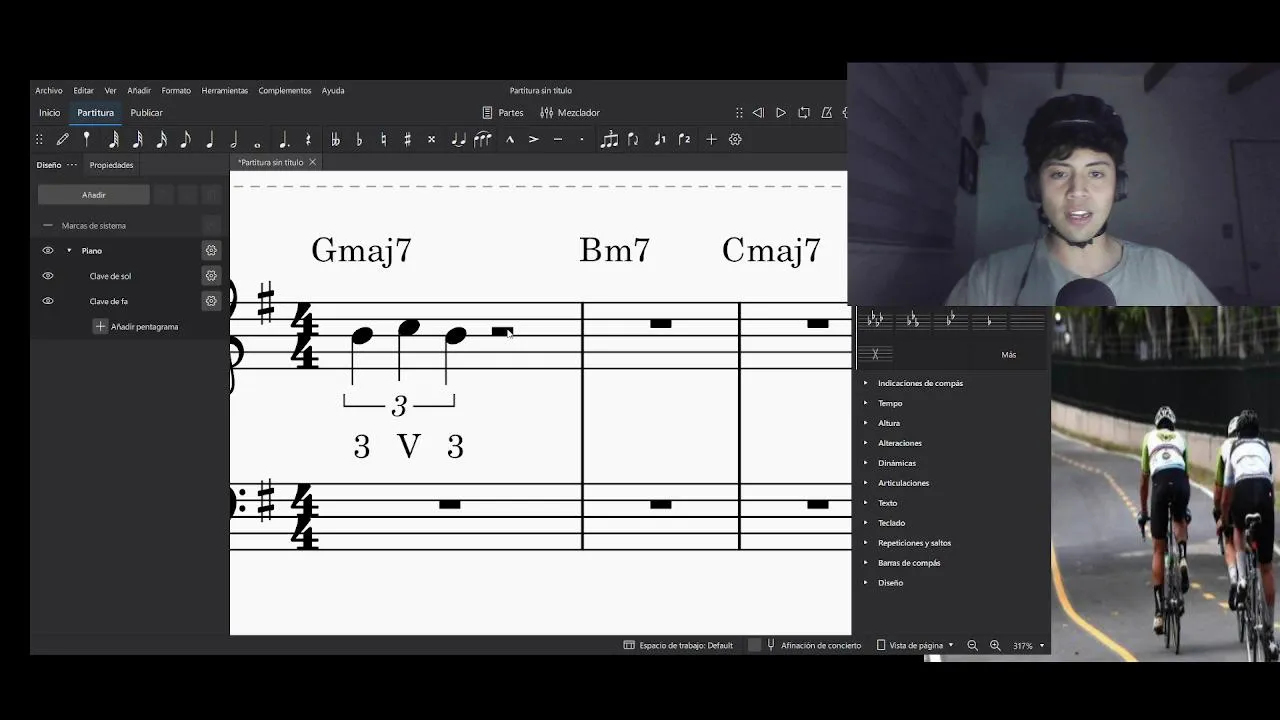Apply double flat accidental
1280x720 pixels.
click(x=335, y=140)
